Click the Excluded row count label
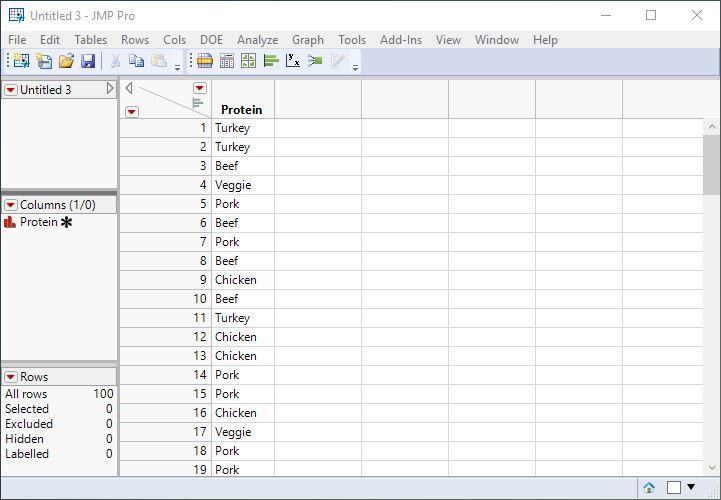Image resolution: width=721 pixels, height=500 pixels. pos(29,424)
